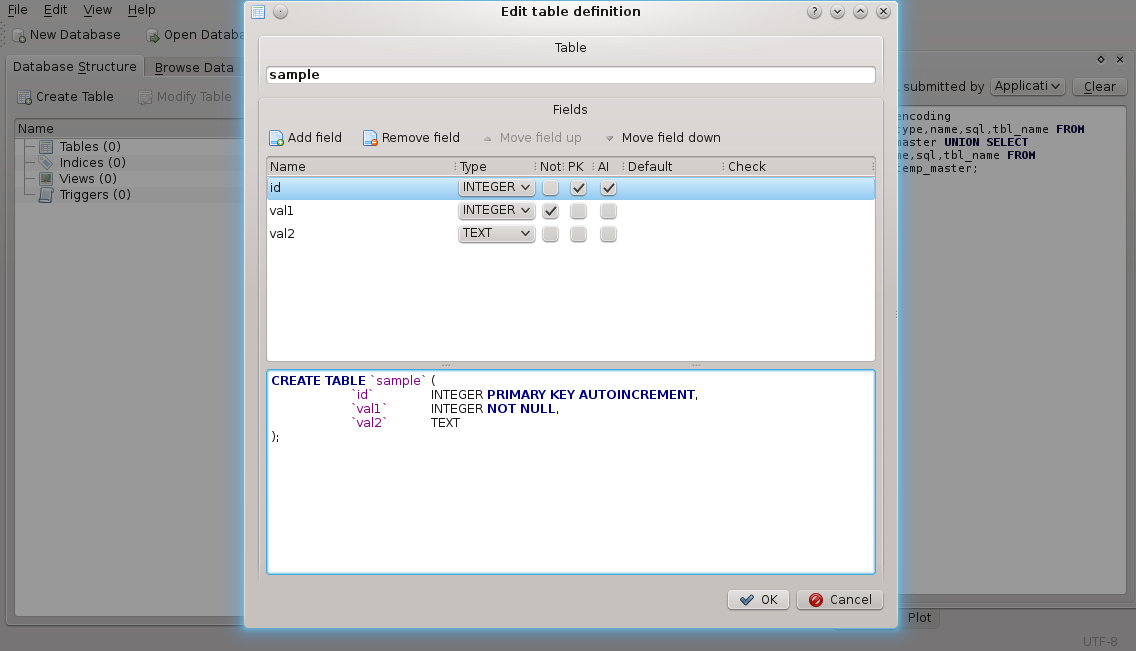
Task: Click the Tables icon in the database tree
Action: [46, 146]
